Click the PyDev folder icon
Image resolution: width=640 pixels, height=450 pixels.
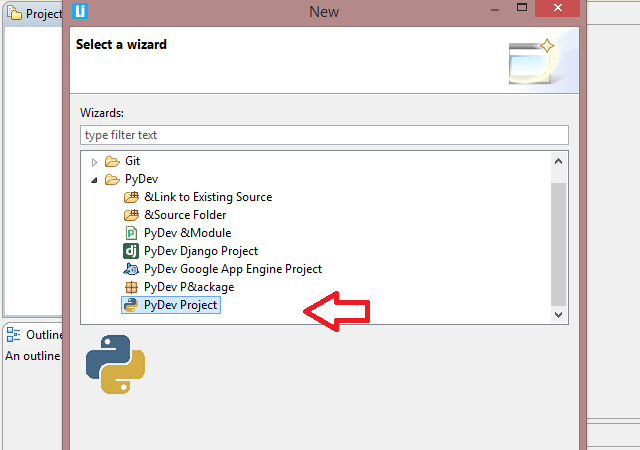click(x=111, y=179)
